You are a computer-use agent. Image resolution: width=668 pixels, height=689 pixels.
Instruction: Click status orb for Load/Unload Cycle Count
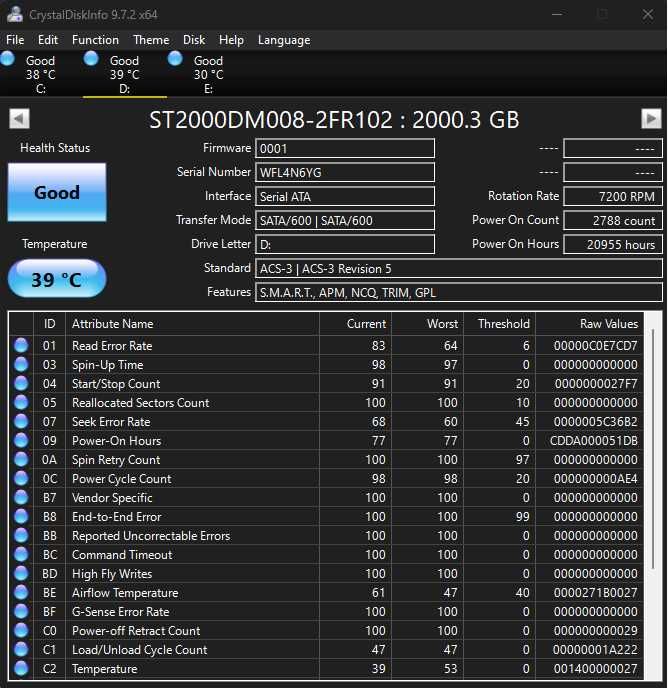pyautogui.click(x=21, y=649)
